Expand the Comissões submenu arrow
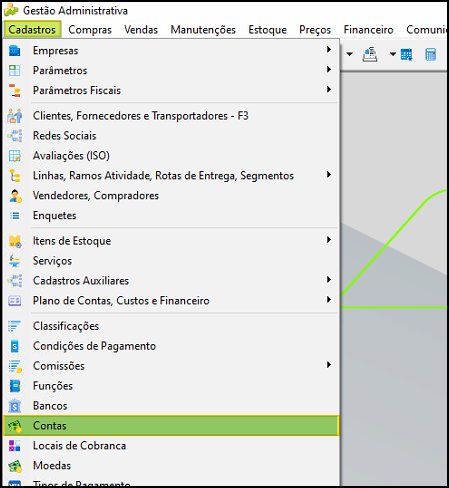The width and height of the screenshot is (449, 488). point(329,365)
